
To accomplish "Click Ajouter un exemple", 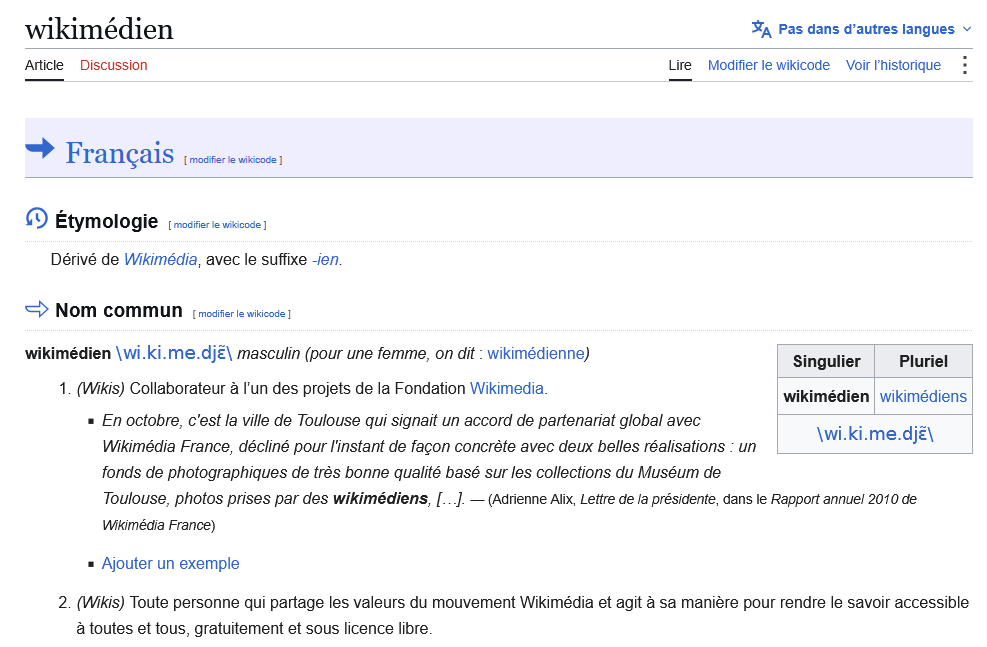I will 171,563.
